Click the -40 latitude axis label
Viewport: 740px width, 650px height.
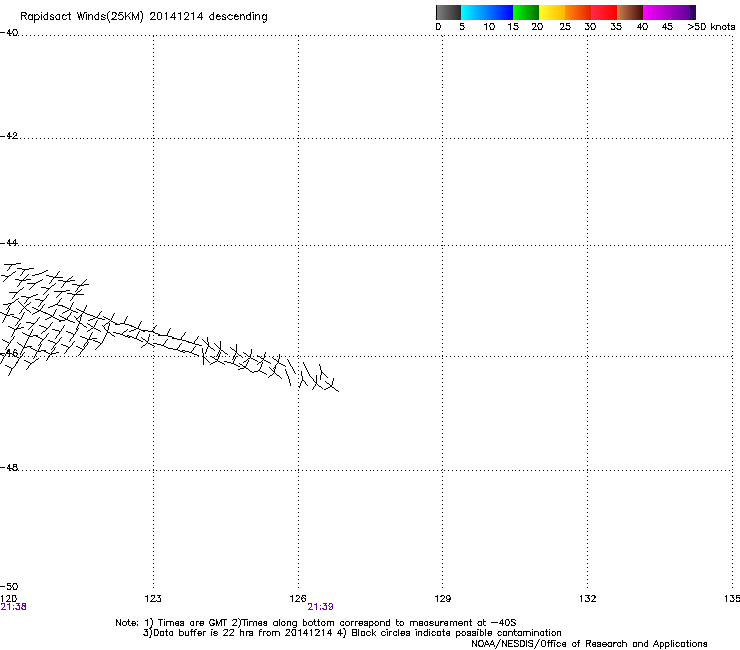click(x=9, y=33)
